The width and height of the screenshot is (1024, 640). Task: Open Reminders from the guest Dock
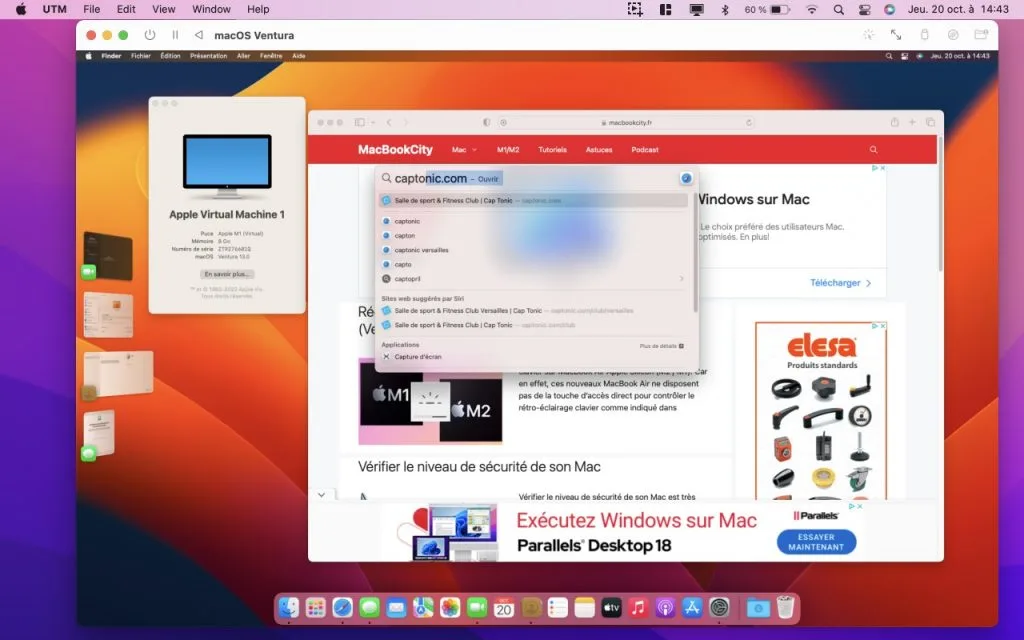click(558, 608)
